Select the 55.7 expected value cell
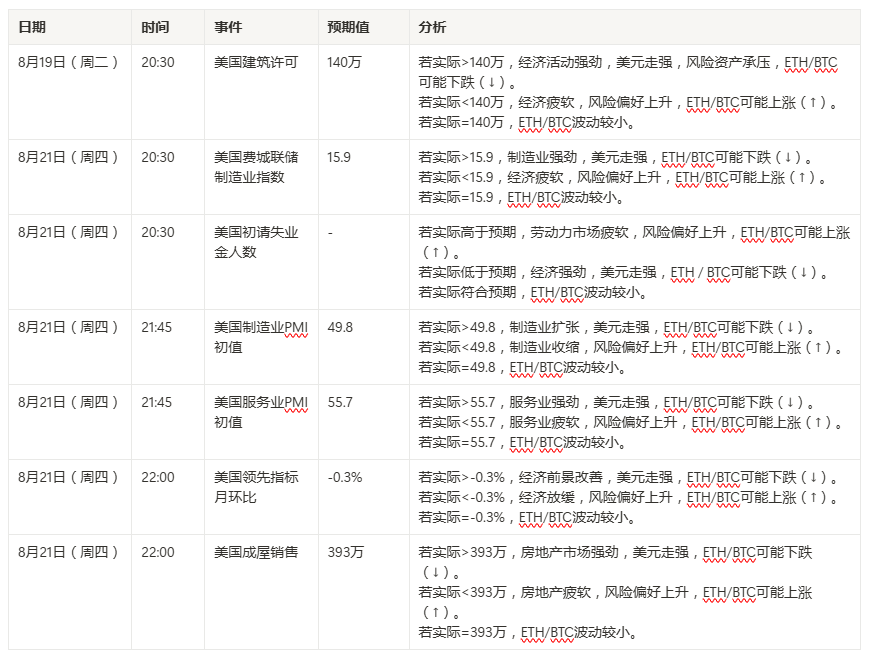 pos(340,402)
